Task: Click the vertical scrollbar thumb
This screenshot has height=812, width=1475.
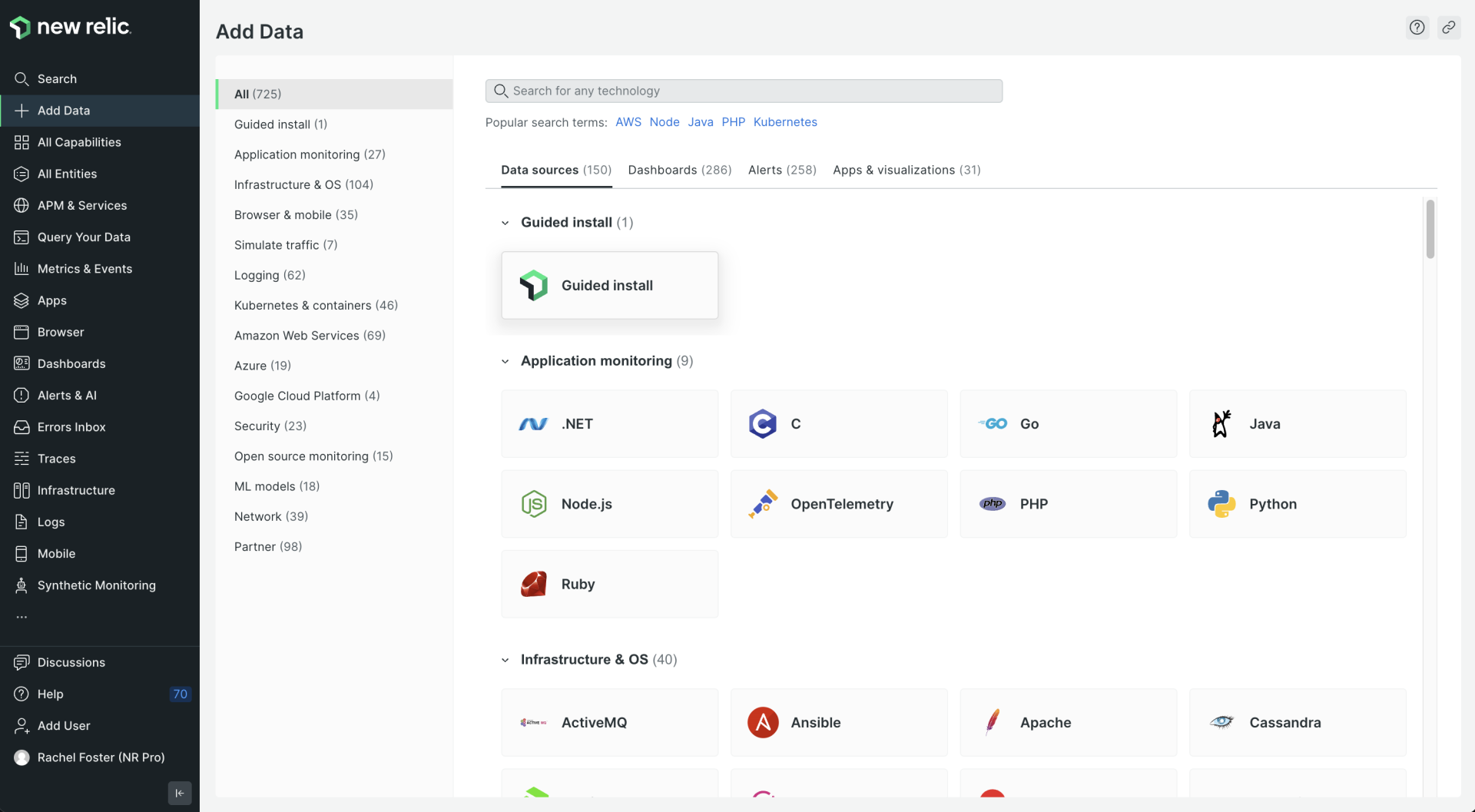Action: tap(1430, 229)
